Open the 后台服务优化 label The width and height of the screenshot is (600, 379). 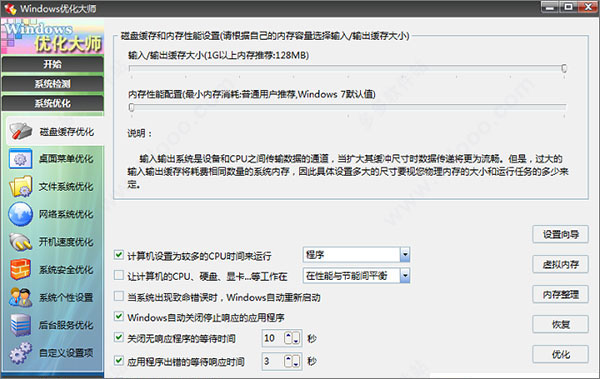[66, 325]
